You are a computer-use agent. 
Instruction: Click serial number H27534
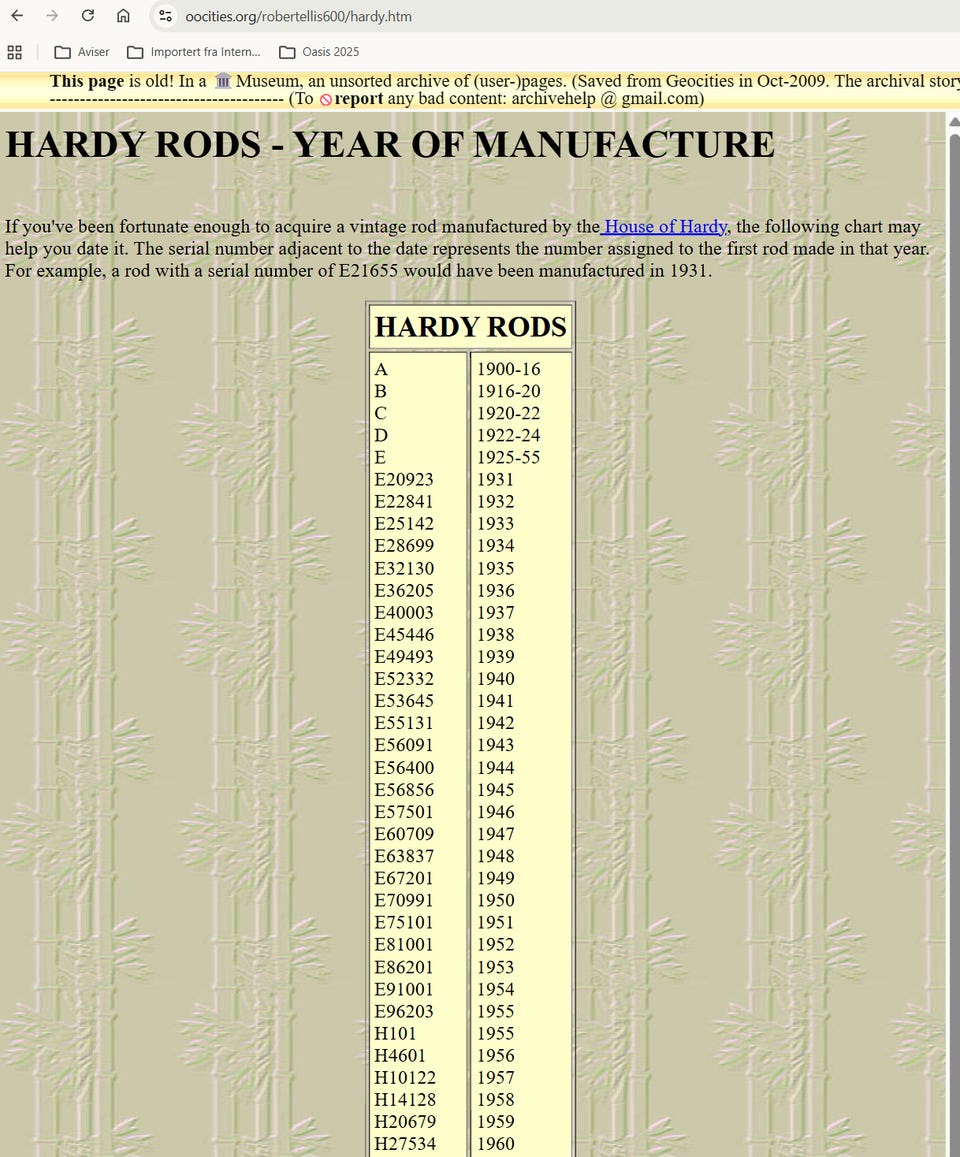[404, 1144]
